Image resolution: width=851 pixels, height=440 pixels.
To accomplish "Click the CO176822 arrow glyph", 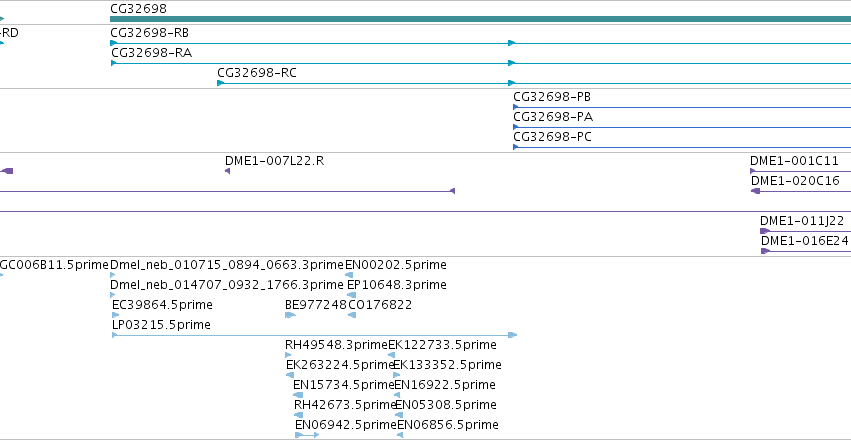I will coord(352,315).
